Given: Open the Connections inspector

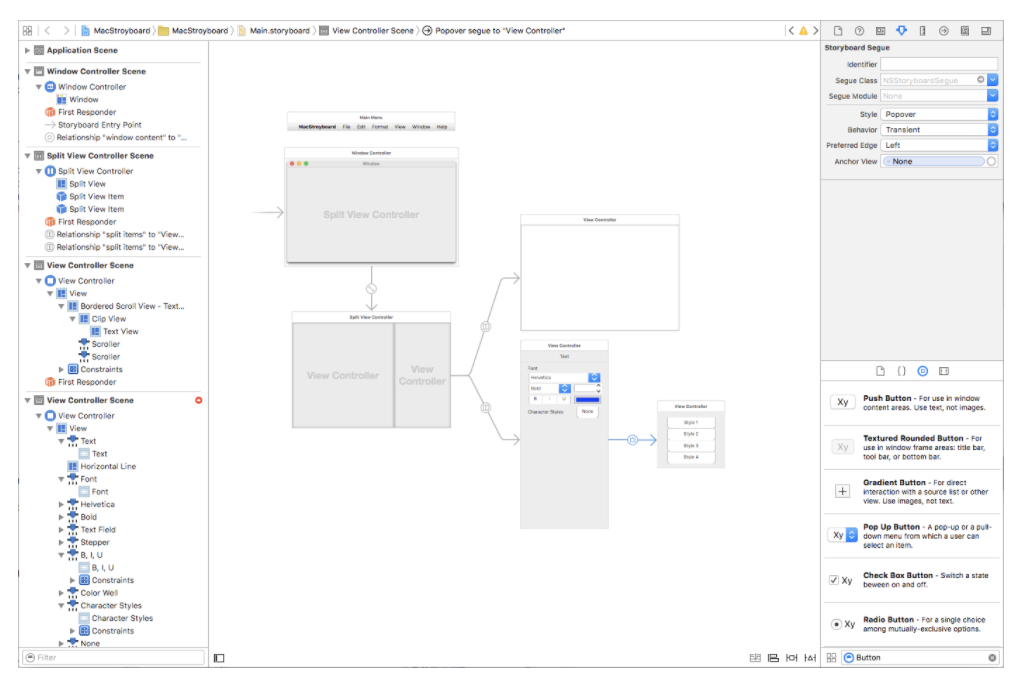Looking at the screenshot, I should tap(943, 31).
